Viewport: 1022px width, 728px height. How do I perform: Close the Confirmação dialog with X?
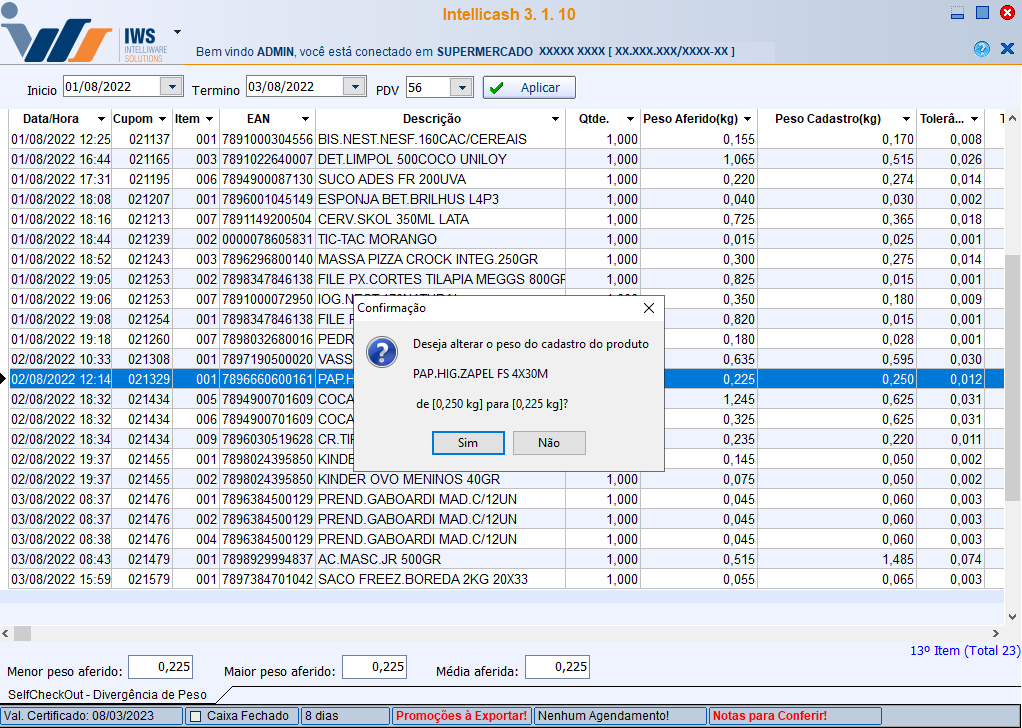(x=648, y=308)
